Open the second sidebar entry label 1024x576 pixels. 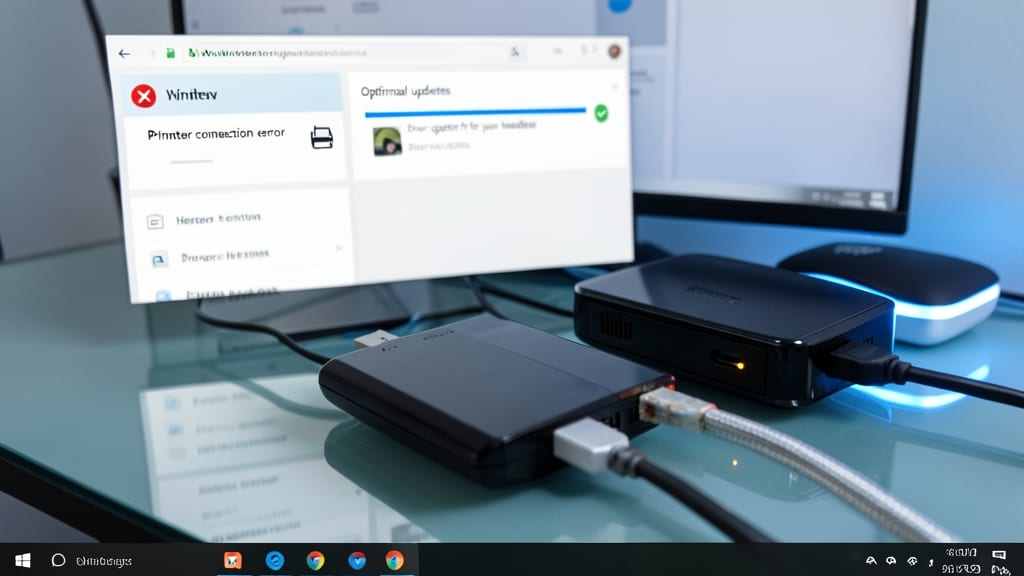tap(225, 256)
